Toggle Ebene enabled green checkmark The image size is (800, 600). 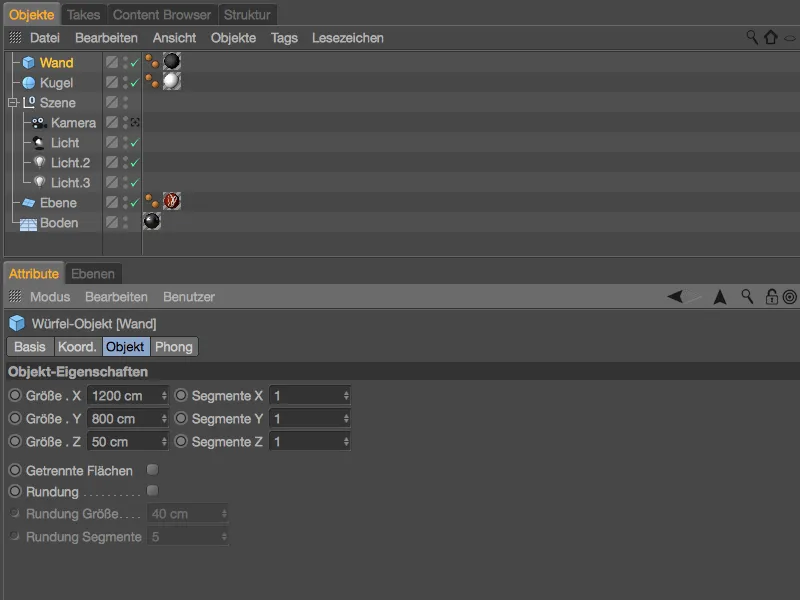point(135,203)
